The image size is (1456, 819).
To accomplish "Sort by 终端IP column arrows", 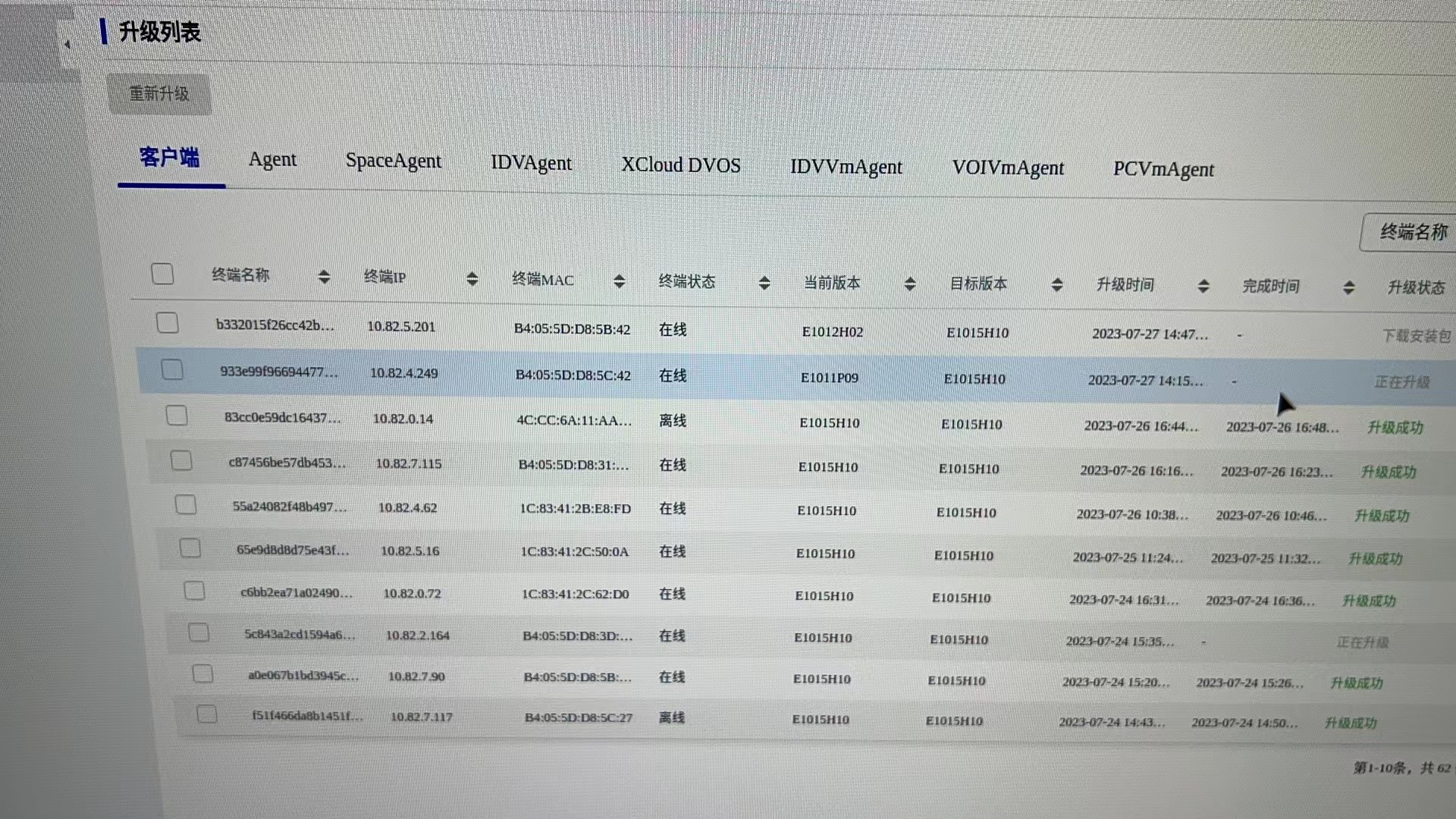I will (472, 279).
